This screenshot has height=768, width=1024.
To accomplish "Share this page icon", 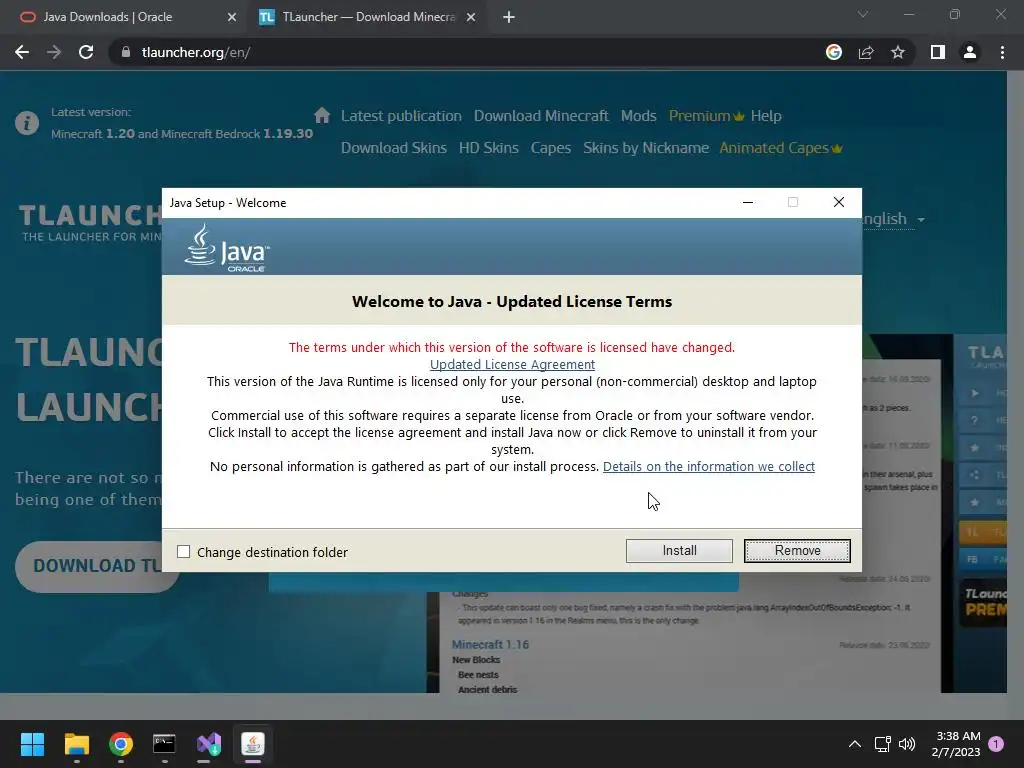I will (866, 52).
